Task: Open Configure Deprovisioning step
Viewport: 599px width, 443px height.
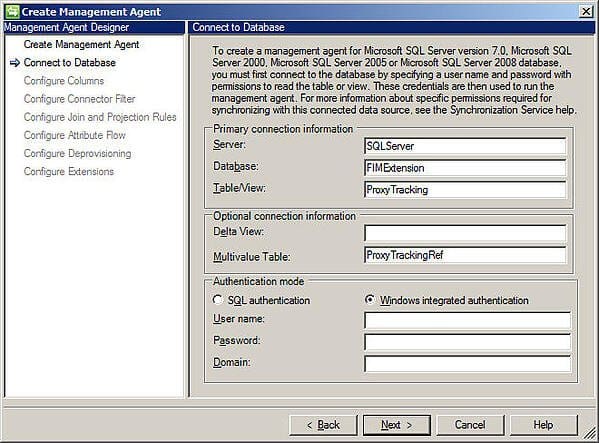Action: pos(78,154)
